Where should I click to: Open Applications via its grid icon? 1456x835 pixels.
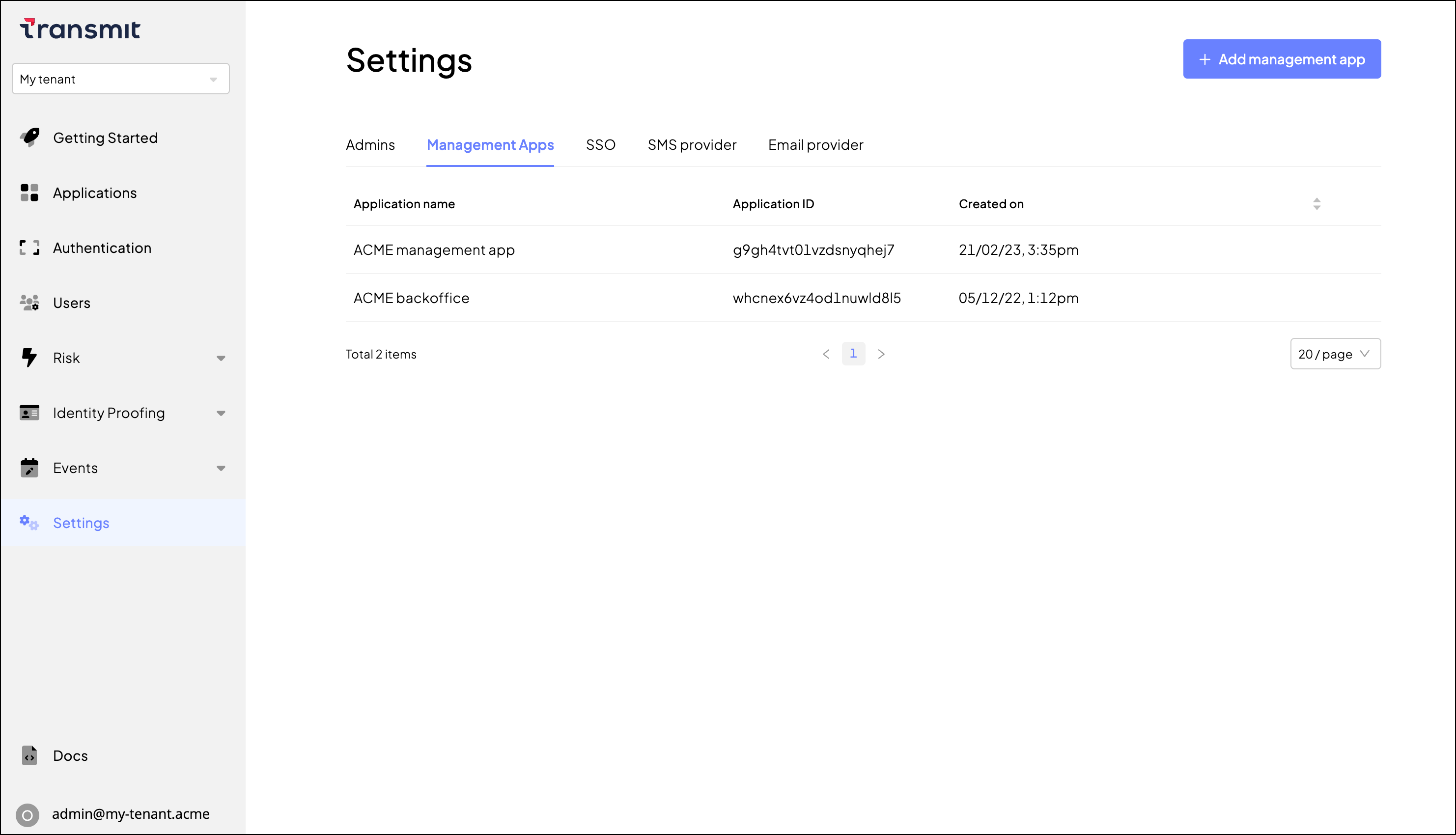pyautogui.click(x=29, y=193)
